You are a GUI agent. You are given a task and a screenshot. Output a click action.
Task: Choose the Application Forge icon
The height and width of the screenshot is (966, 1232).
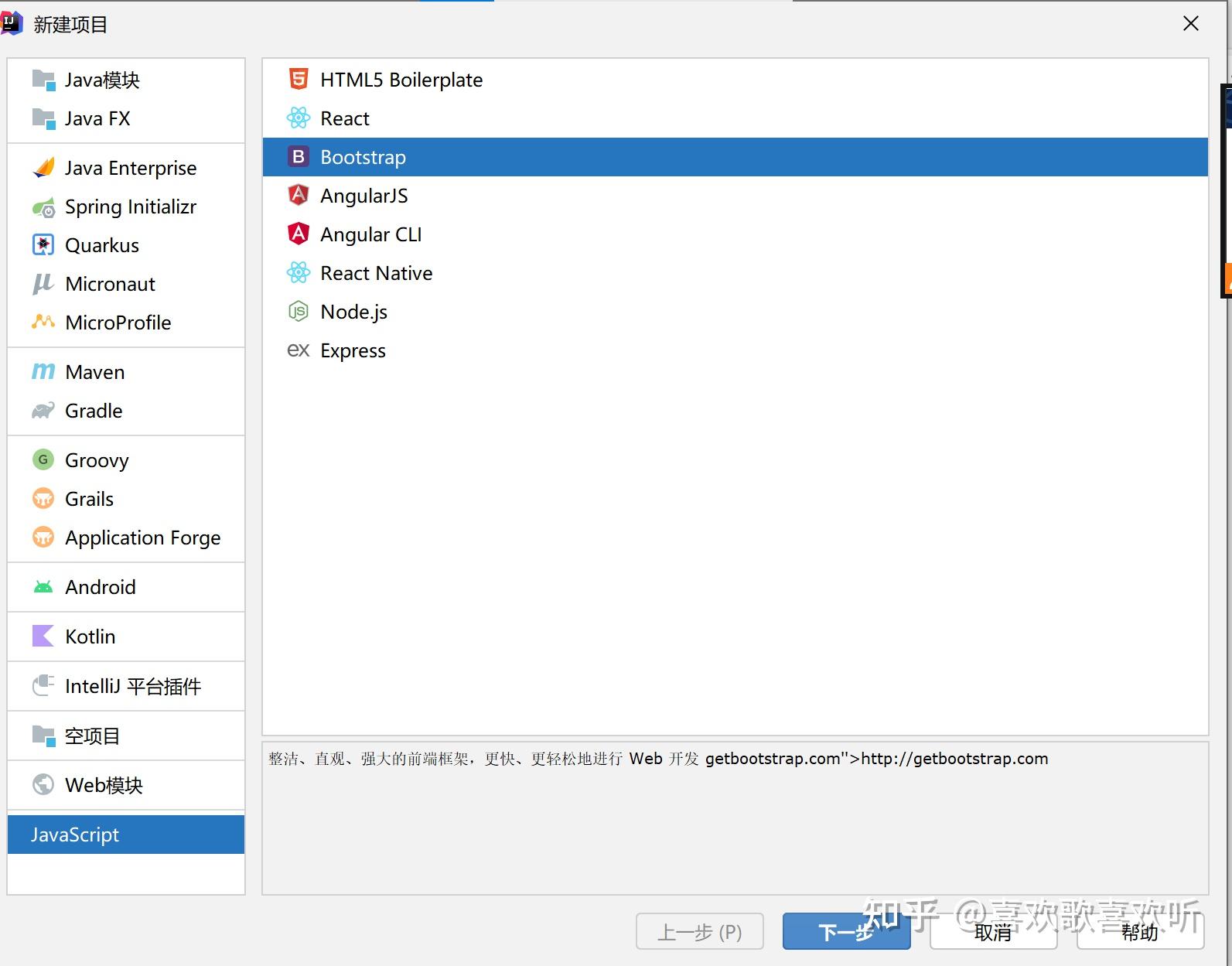pos(43,538)
